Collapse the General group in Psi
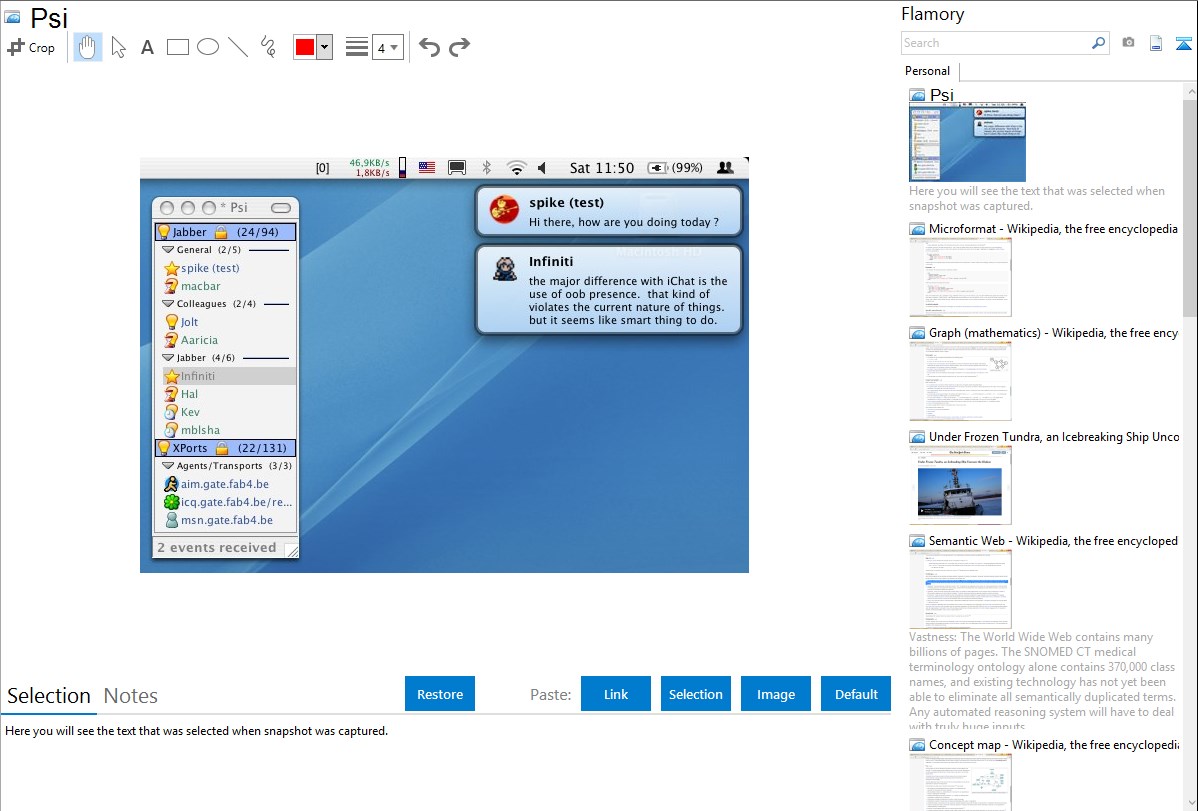The height and width of the screenshot is (811, 1198). [x=168, y=250]
